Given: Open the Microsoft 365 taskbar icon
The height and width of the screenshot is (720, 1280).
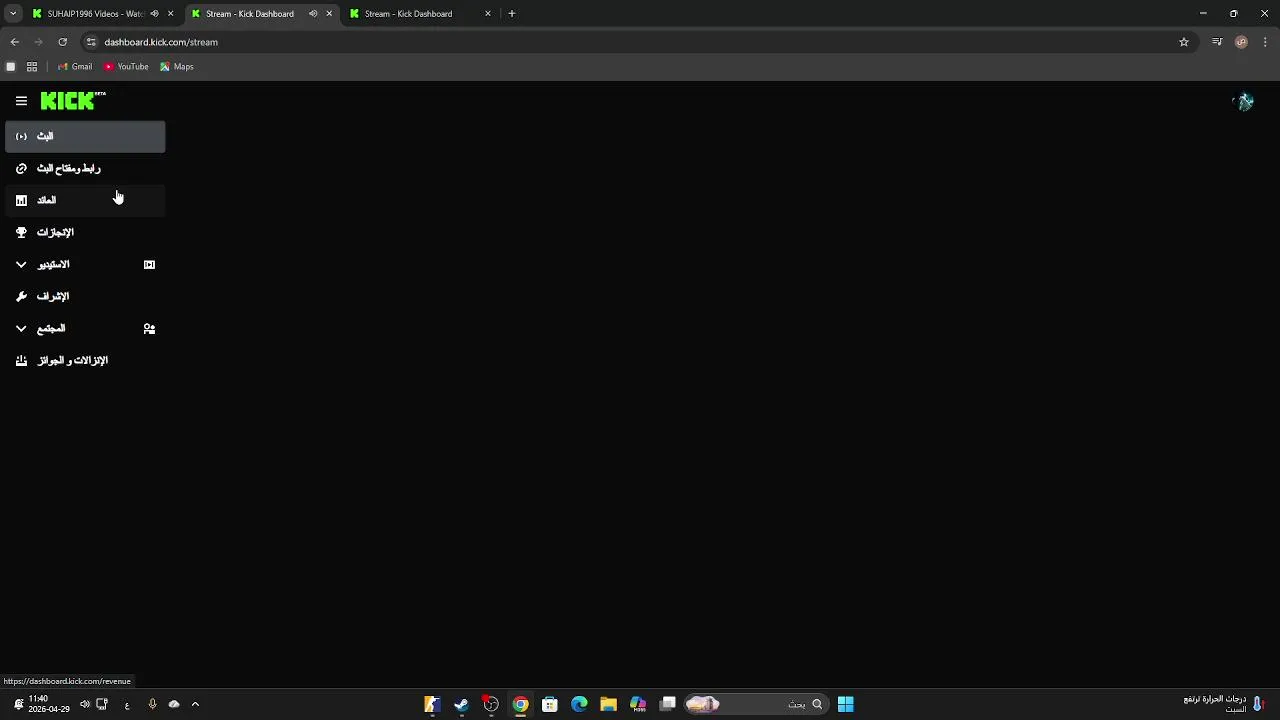Looking at the screenshot, I should (x=638, y=704).
